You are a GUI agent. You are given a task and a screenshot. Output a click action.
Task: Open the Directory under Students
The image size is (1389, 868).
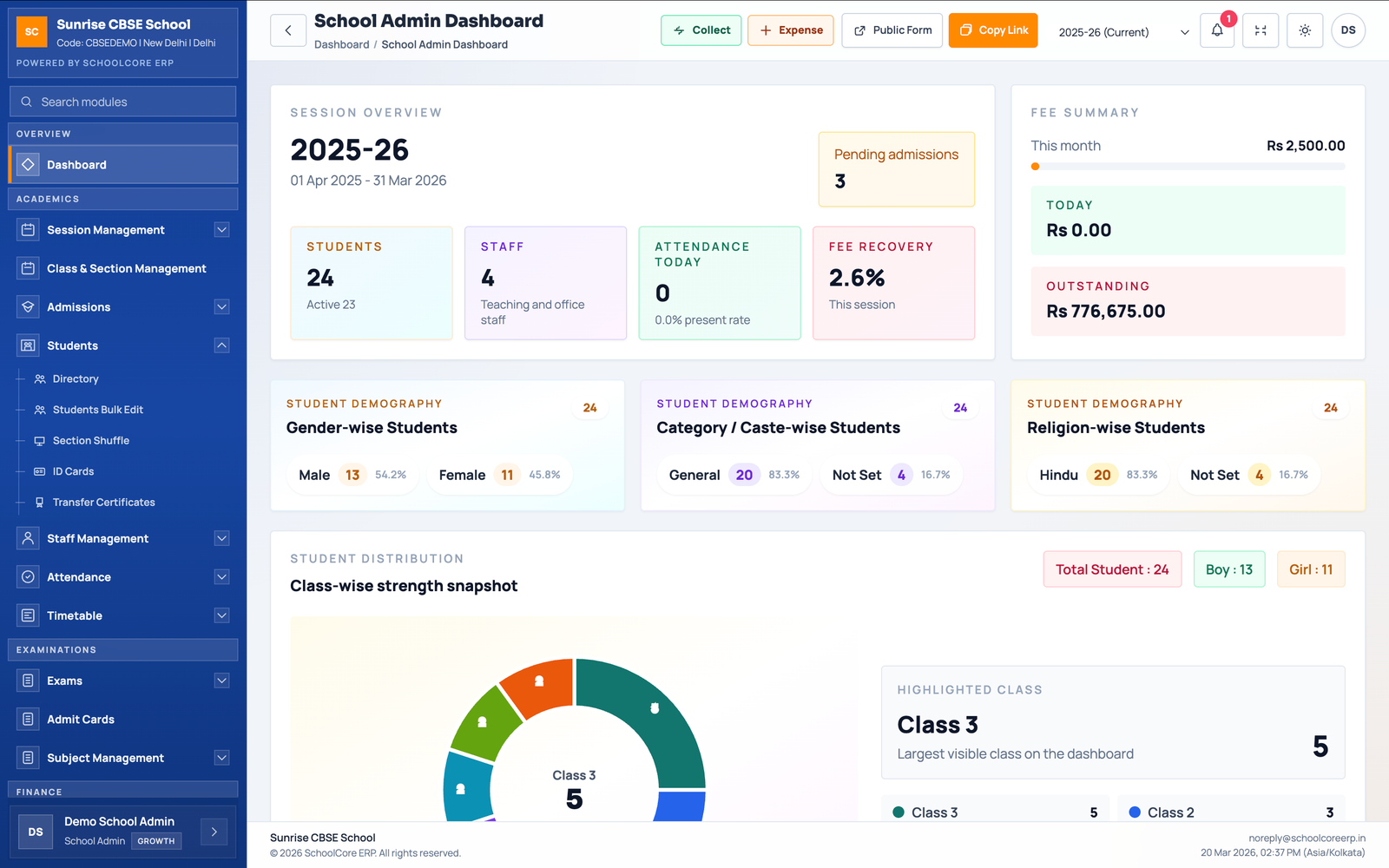[39, 378]
